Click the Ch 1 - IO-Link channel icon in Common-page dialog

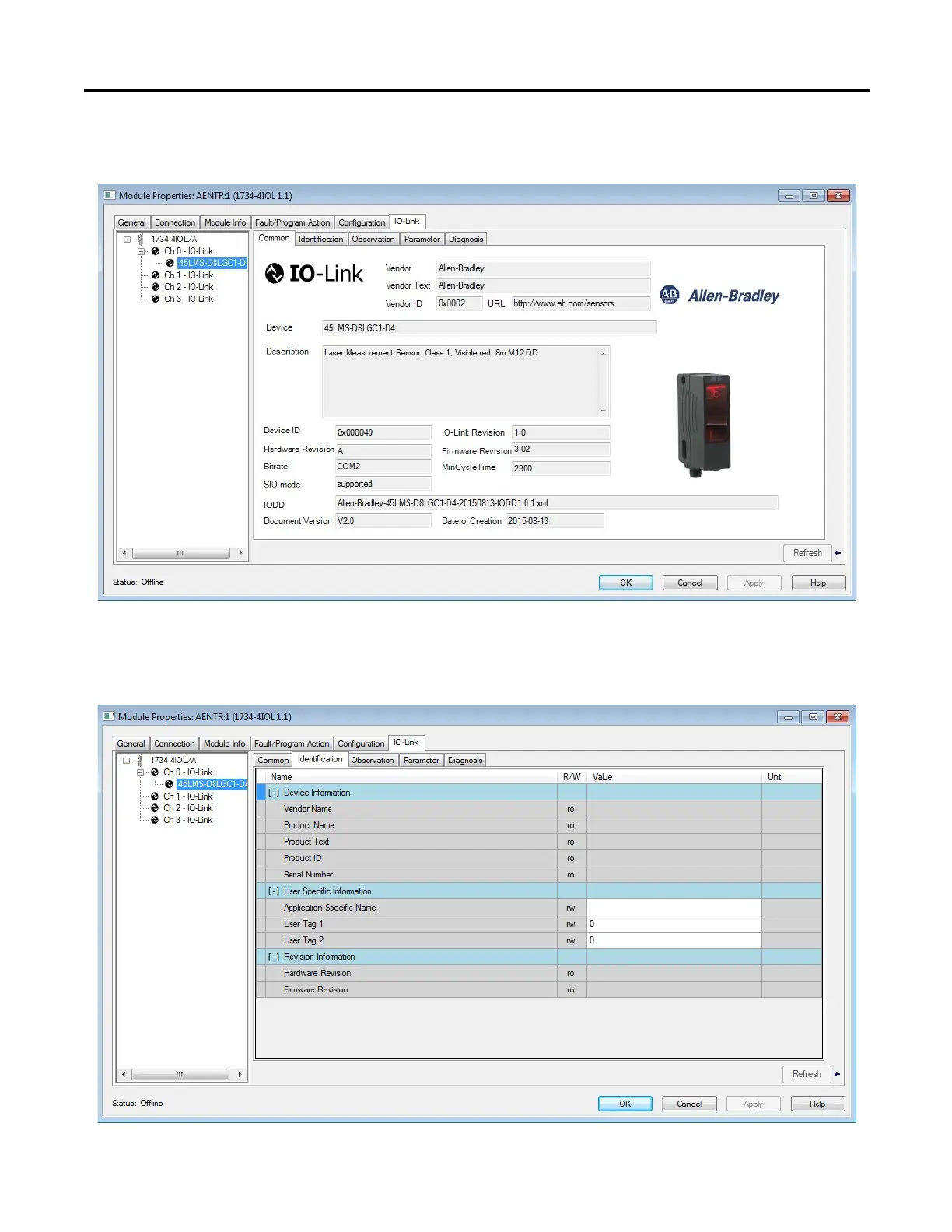pyautogui.click(x=156, y=275)
